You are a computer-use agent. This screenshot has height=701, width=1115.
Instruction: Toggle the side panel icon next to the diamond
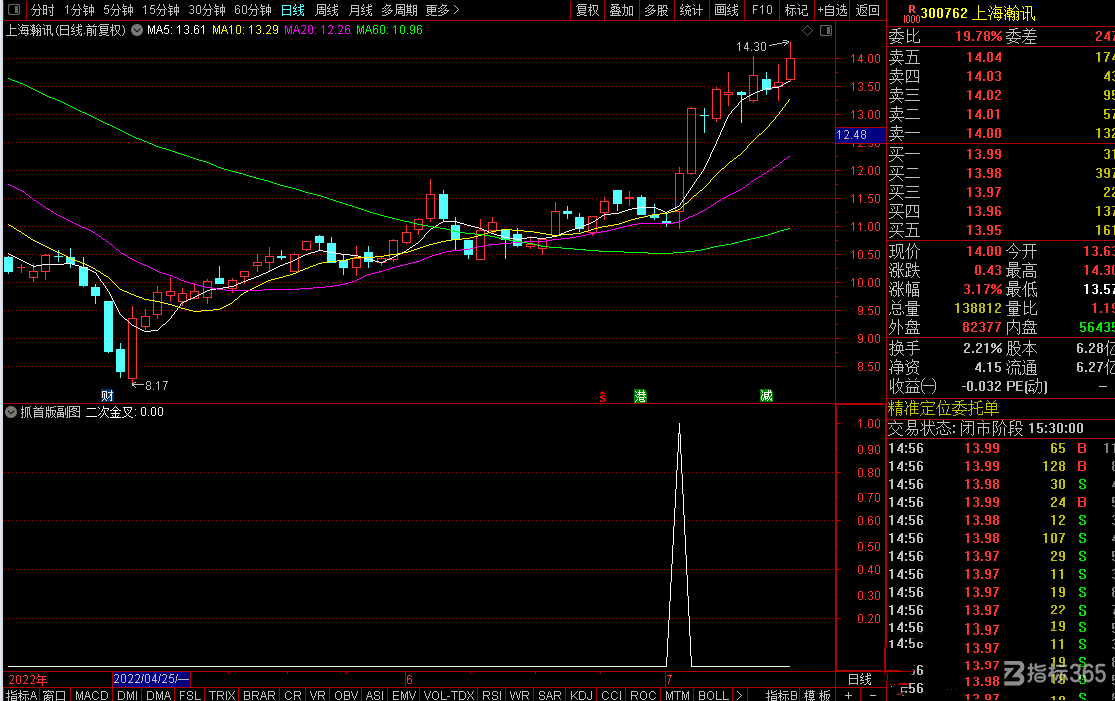(826, 30)
